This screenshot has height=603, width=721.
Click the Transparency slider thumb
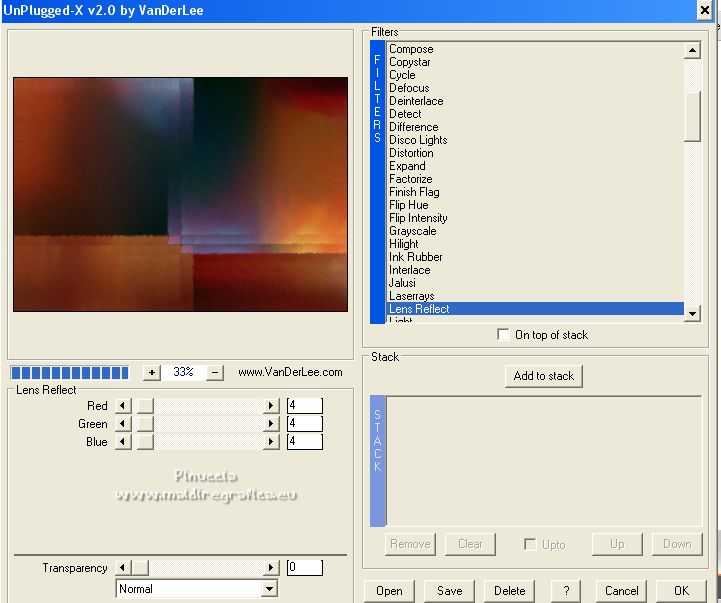[x=140, y=568]
